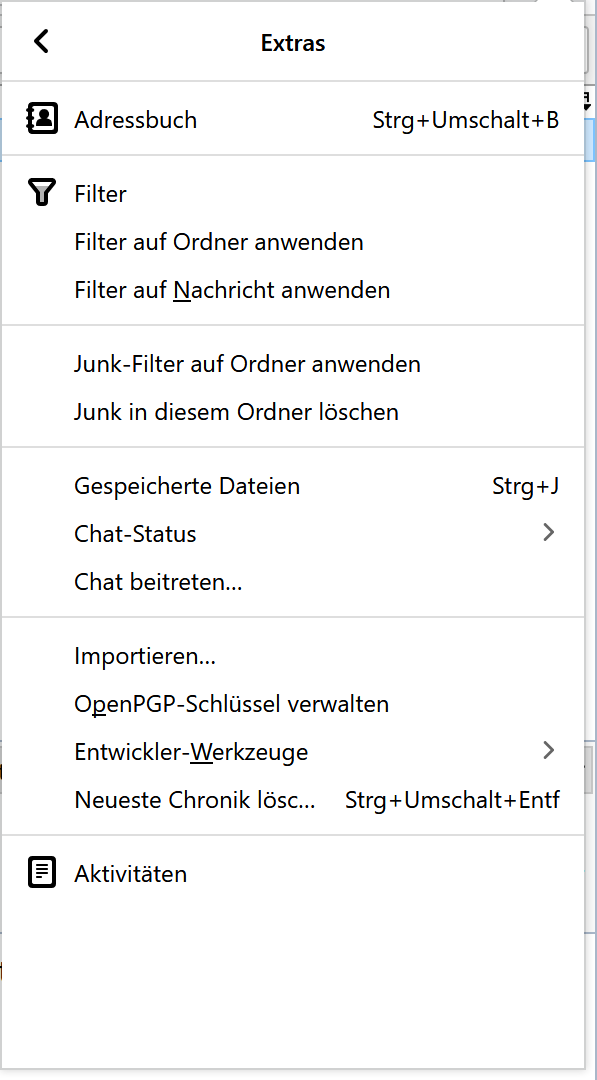Click the Filter funnel icon
The width and height of the screenshot is (597, 1080).
(x=41, y=193)
